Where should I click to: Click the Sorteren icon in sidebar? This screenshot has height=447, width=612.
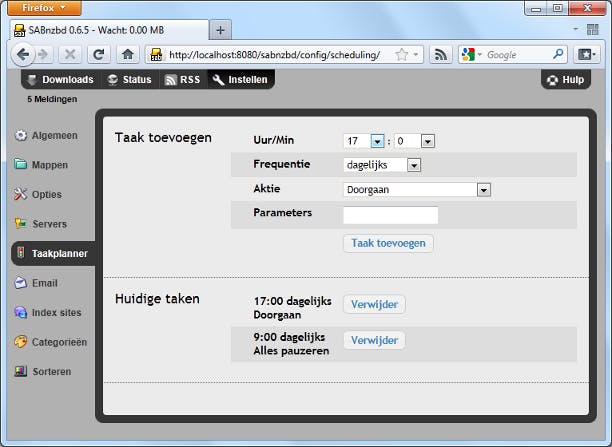point(21,371)
